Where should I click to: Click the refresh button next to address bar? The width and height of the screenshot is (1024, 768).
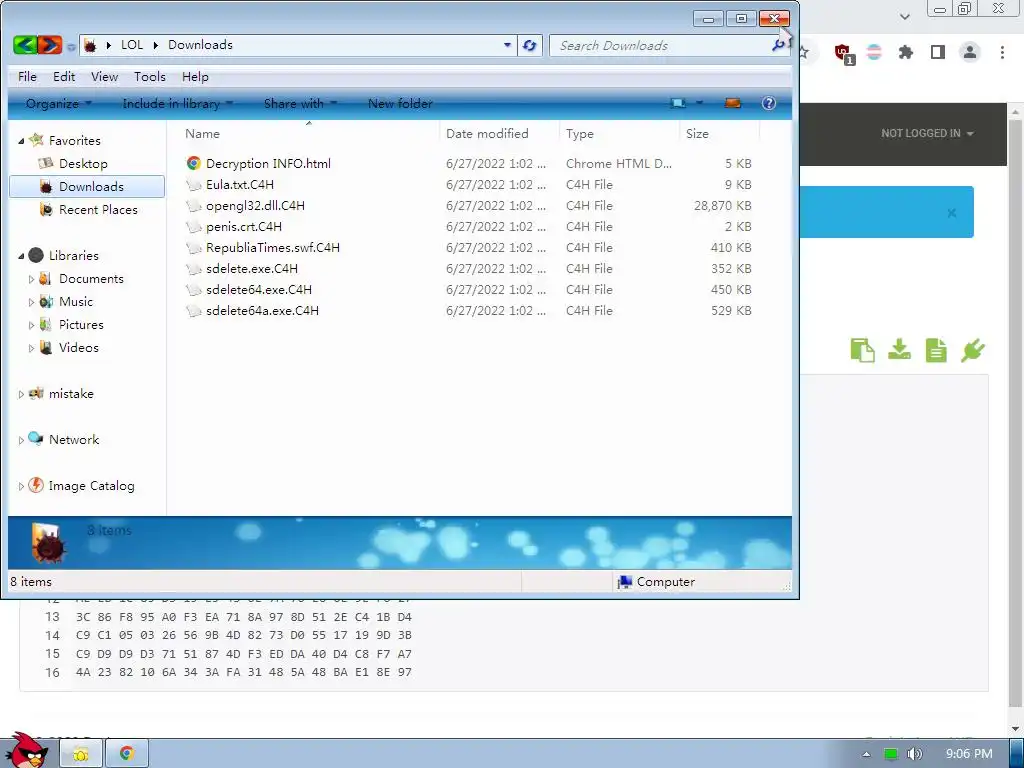pyautogui.click(x=530, y=45)
